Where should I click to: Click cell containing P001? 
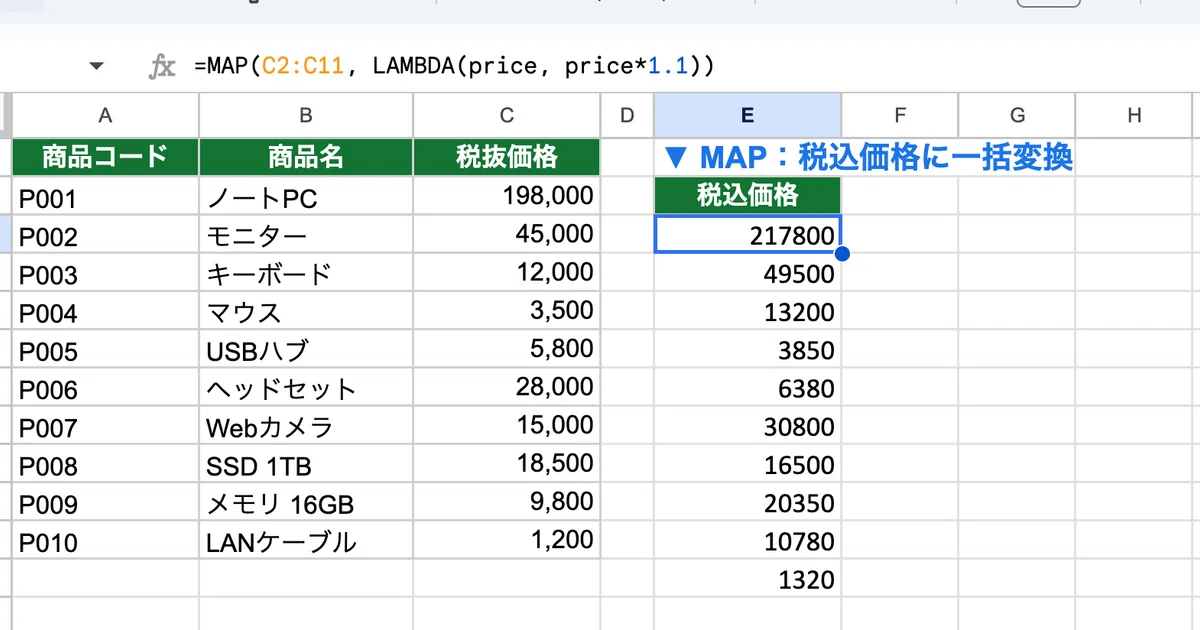[x=105, y=196]
